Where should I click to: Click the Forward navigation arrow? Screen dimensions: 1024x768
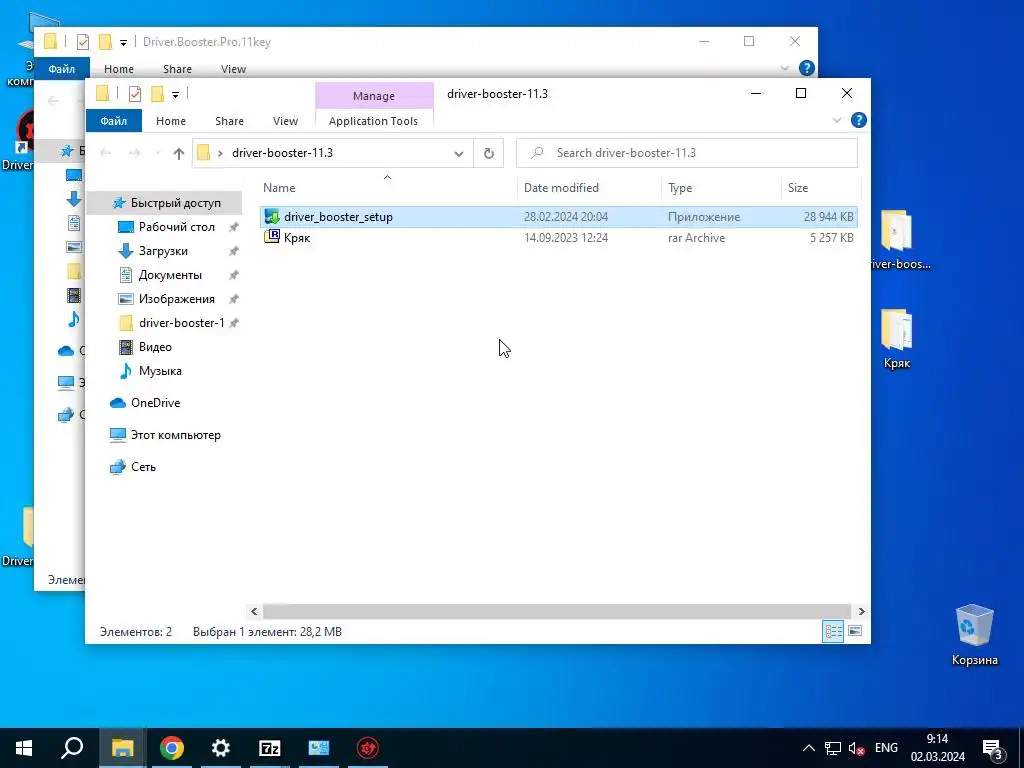135,153
